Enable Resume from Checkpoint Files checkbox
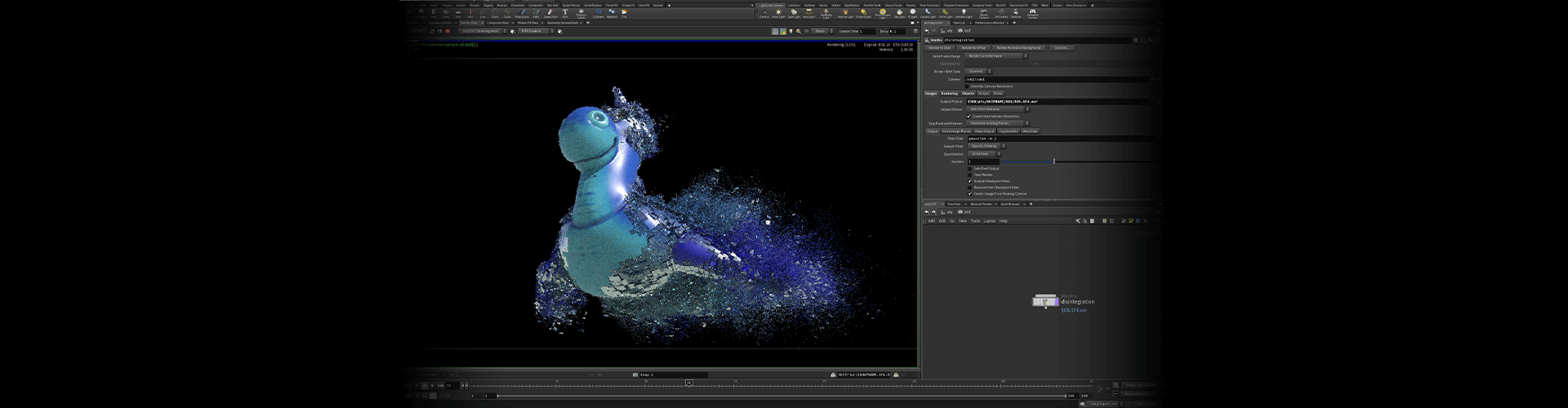Image resolution: width=1568 pixels, height=408 pixels. (x=970, y=188)
